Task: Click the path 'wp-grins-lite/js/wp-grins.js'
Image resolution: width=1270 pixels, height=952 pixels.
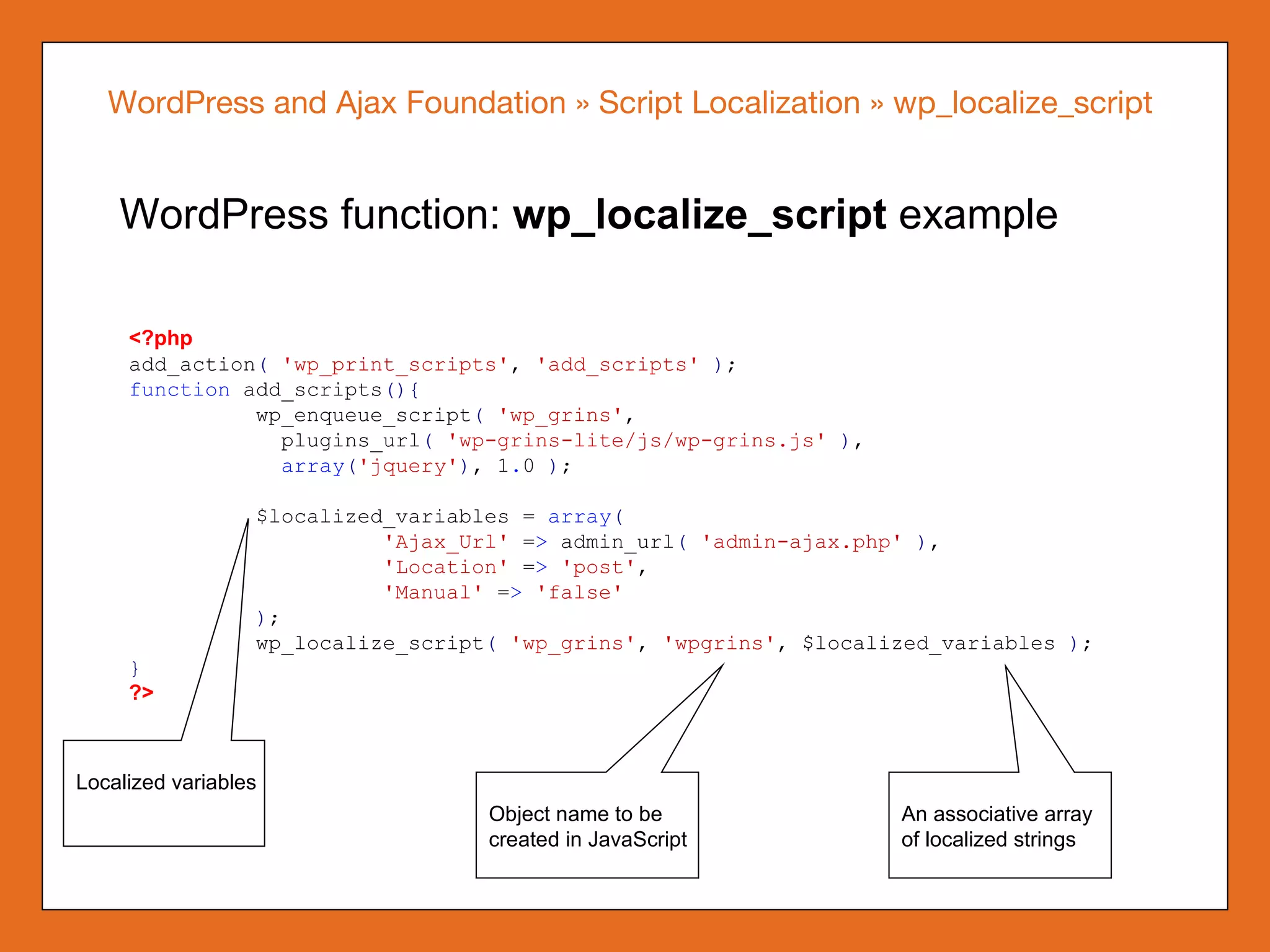Action: tap(636, 441)
